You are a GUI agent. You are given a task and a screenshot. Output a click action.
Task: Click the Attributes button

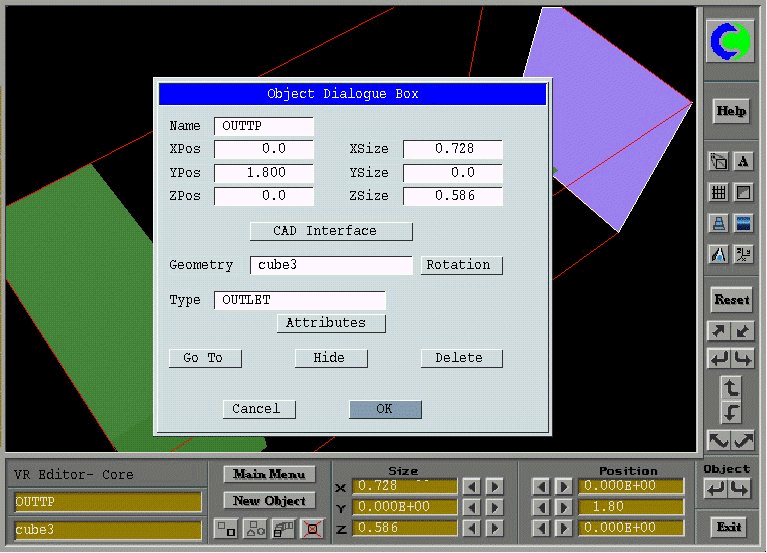pos(331,323)
